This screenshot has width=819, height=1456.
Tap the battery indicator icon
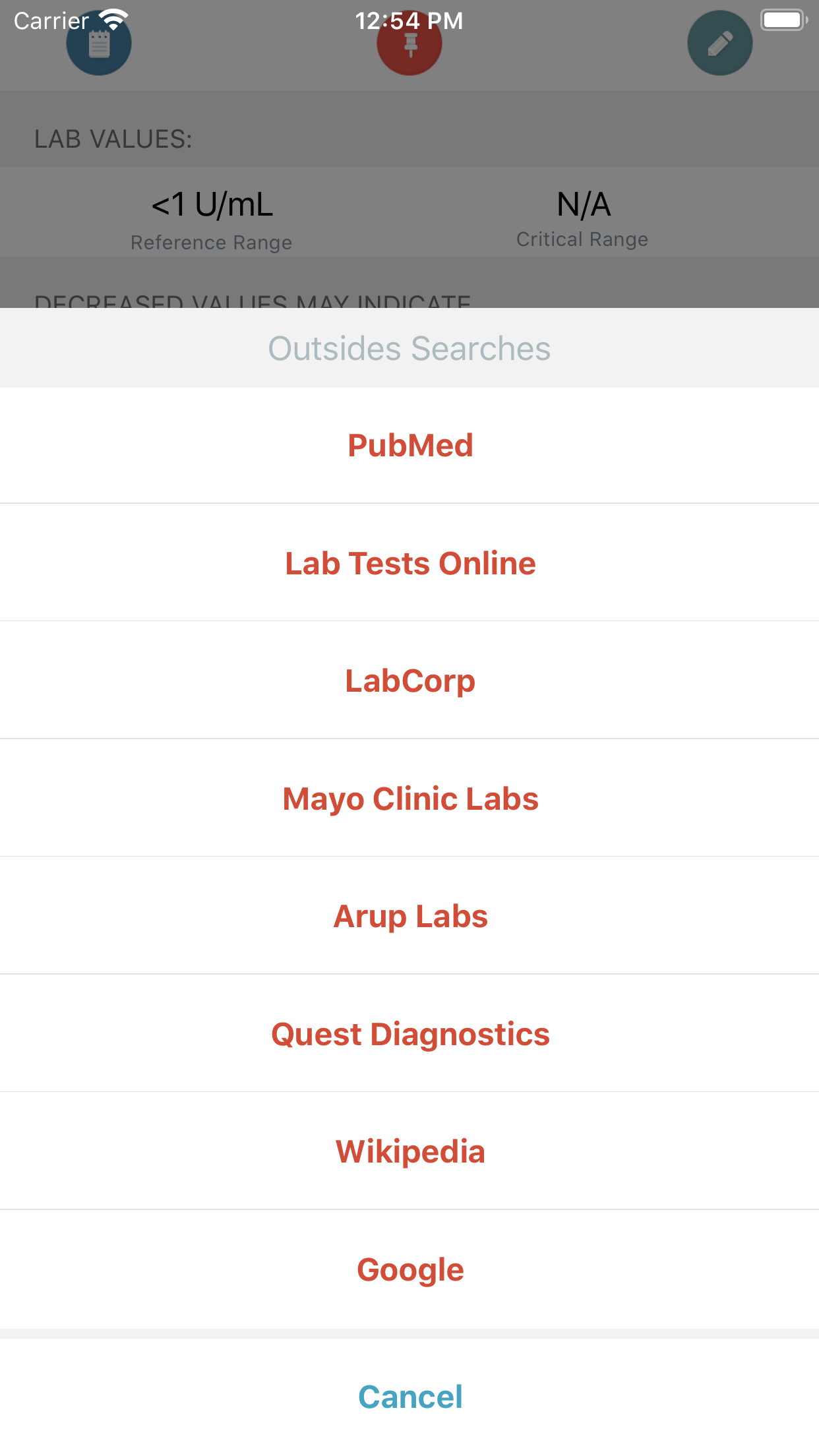(783, 20)
